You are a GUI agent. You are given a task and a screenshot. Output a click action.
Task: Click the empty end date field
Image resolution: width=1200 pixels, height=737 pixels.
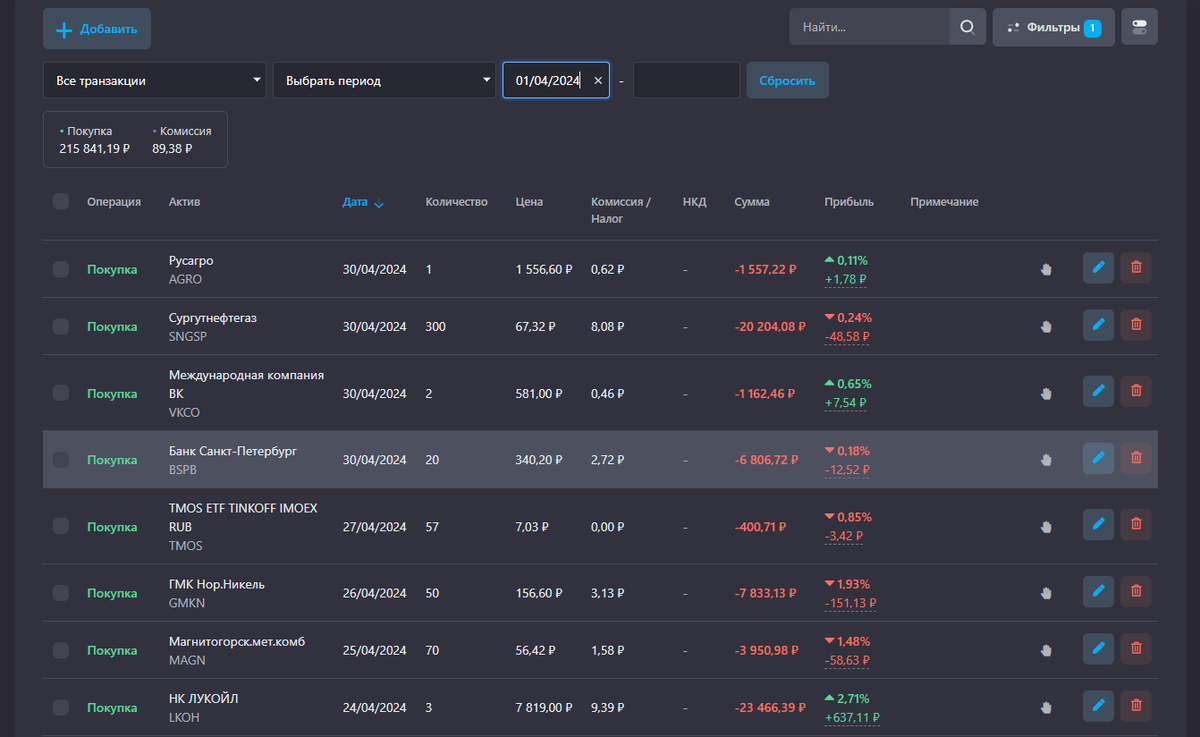tap(686, 80)
